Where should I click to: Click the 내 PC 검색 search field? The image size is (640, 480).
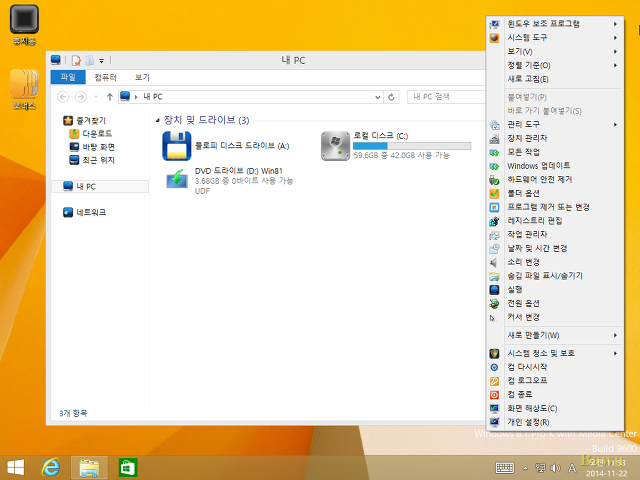tap(447, 97)
